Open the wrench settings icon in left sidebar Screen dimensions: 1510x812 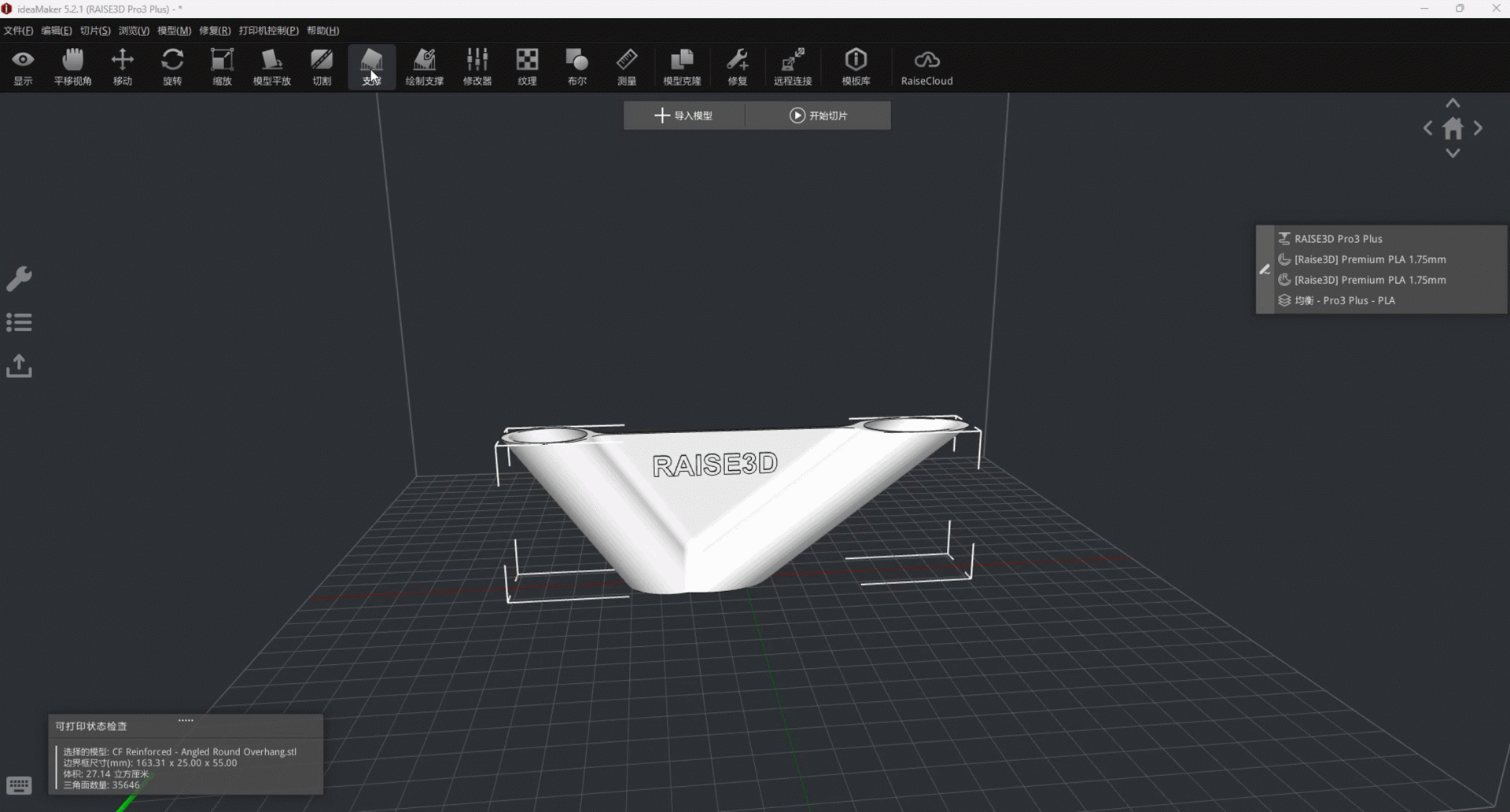click(19, 279)
